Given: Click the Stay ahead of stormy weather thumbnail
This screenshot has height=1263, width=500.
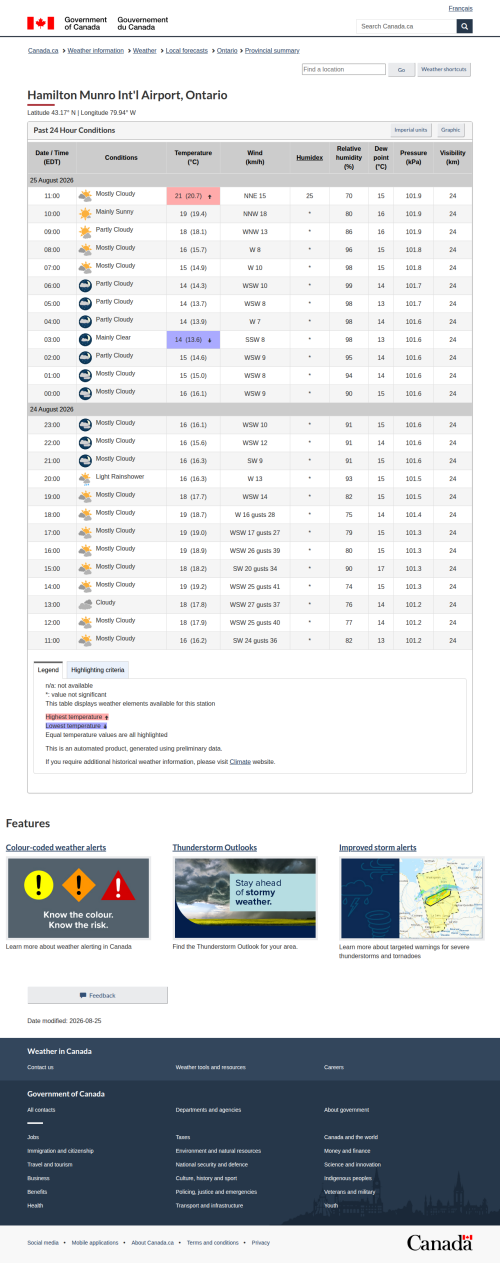Looking at the screenshot, I should [245, 898].
